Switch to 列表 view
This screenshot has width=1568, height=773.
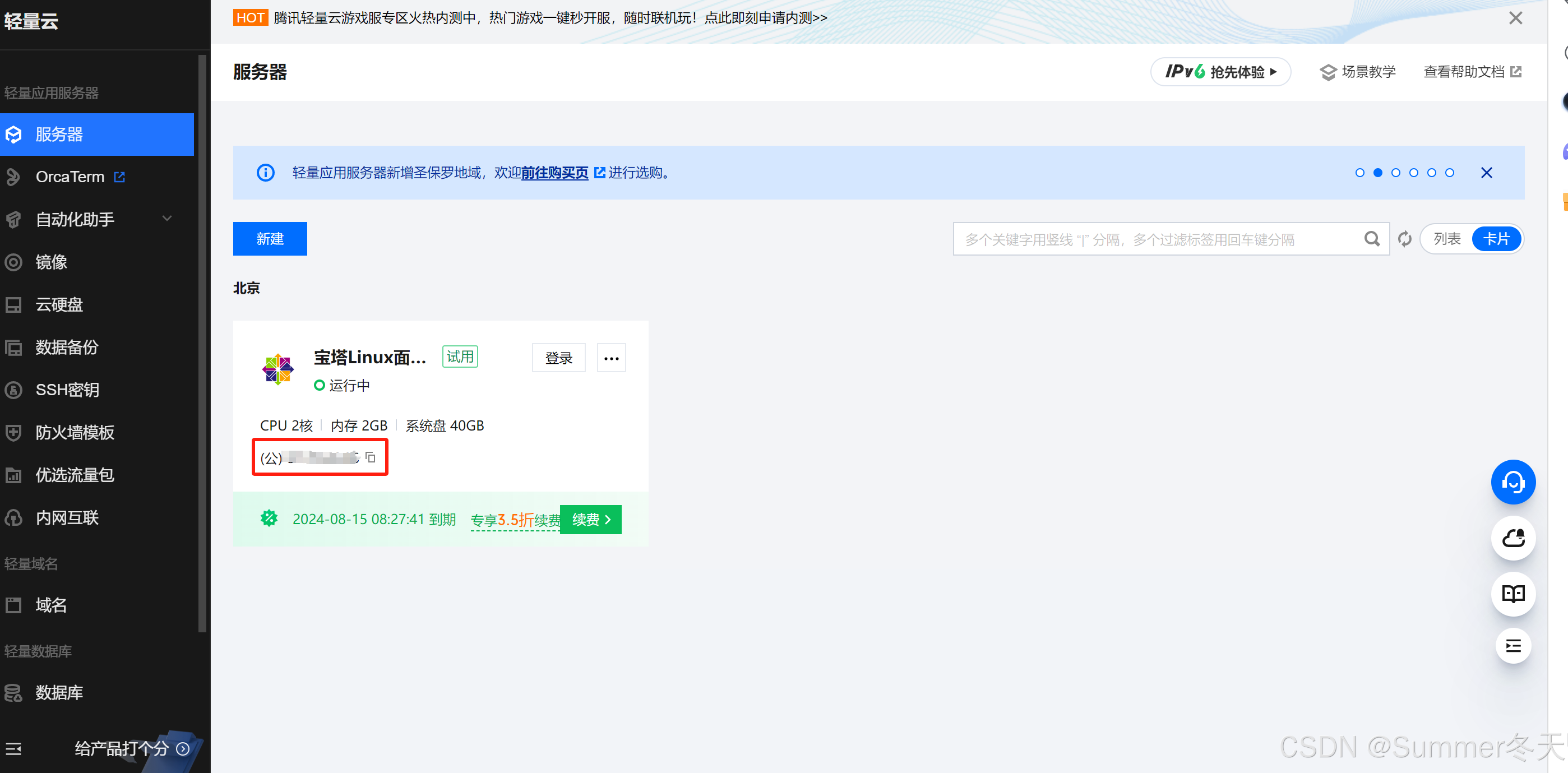point(1447,239)
